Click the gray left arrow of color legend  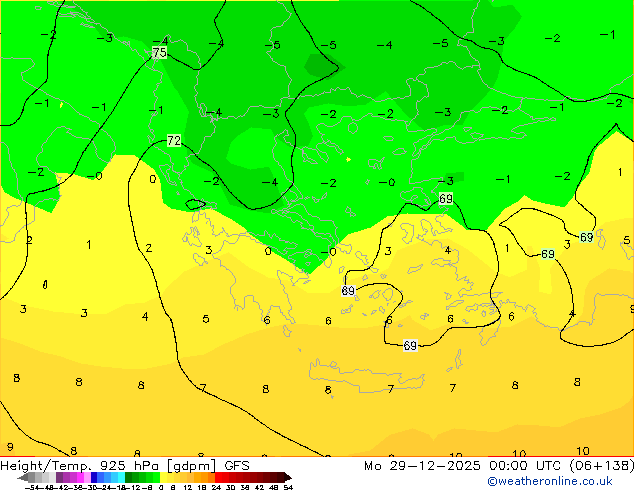coord(23,477)
